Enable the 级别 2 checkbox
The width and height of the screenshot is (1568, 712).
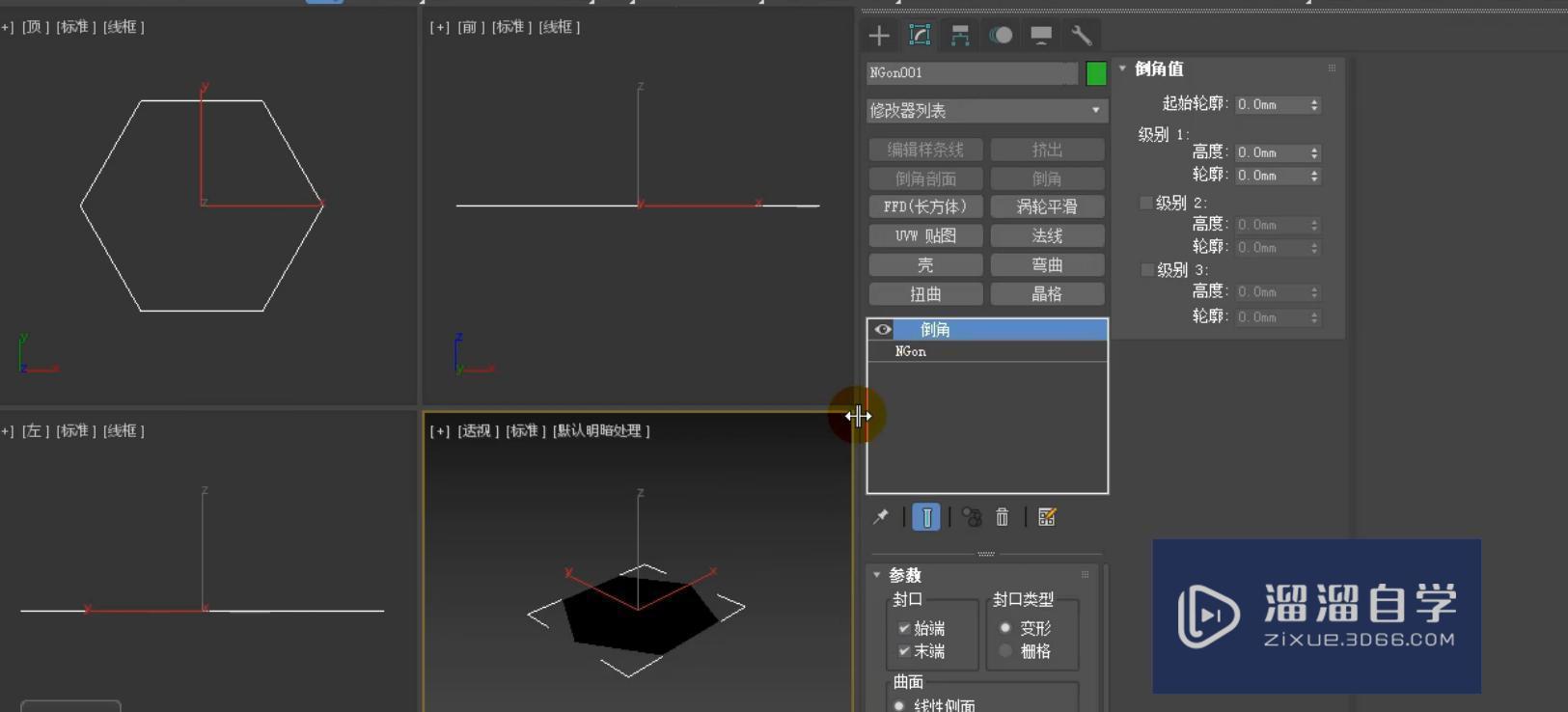1146,203
